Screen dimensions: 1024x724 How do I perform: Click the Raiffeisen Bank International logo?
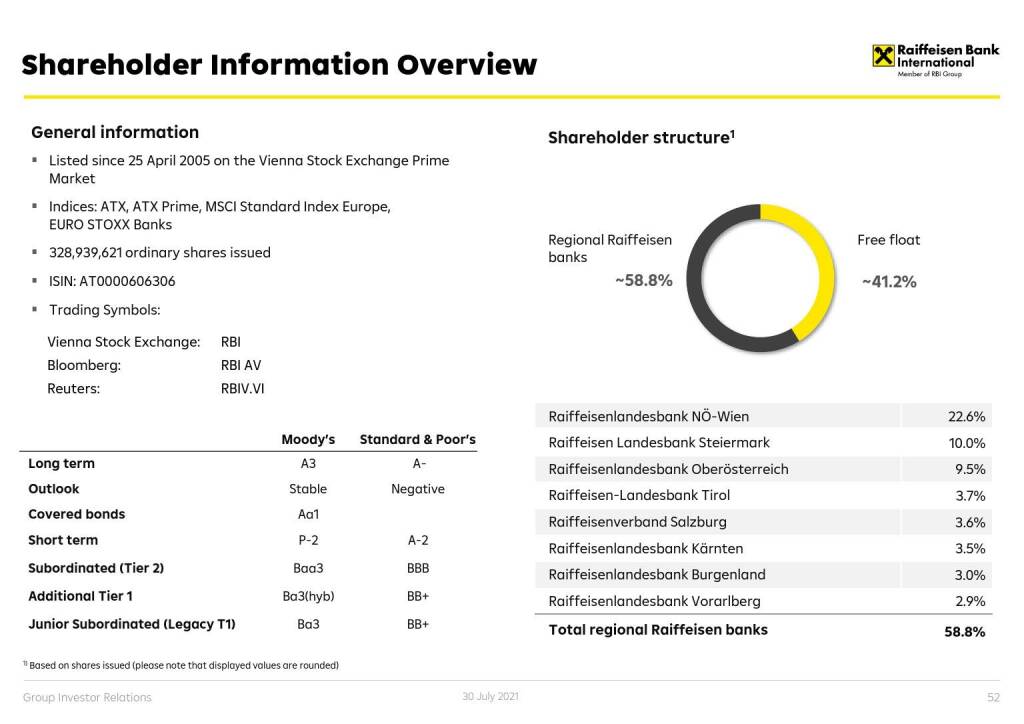coord(934,57)
